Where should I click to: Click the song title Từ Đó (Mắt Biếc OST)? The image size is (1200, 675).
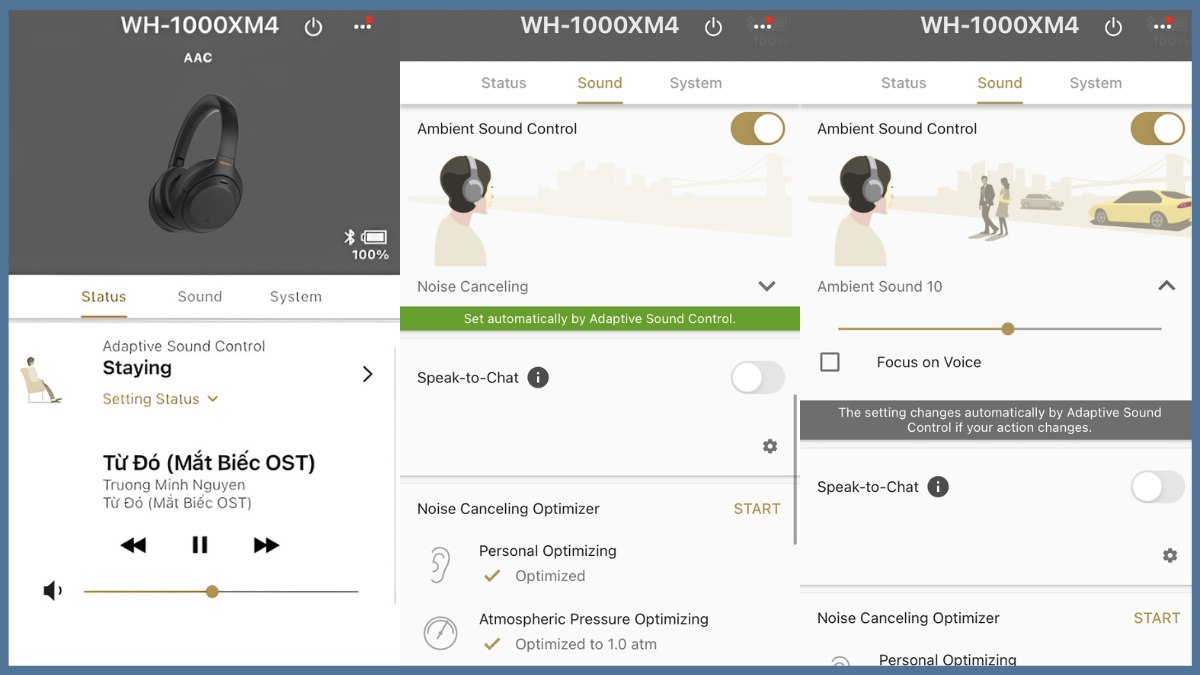pos(209,463)
